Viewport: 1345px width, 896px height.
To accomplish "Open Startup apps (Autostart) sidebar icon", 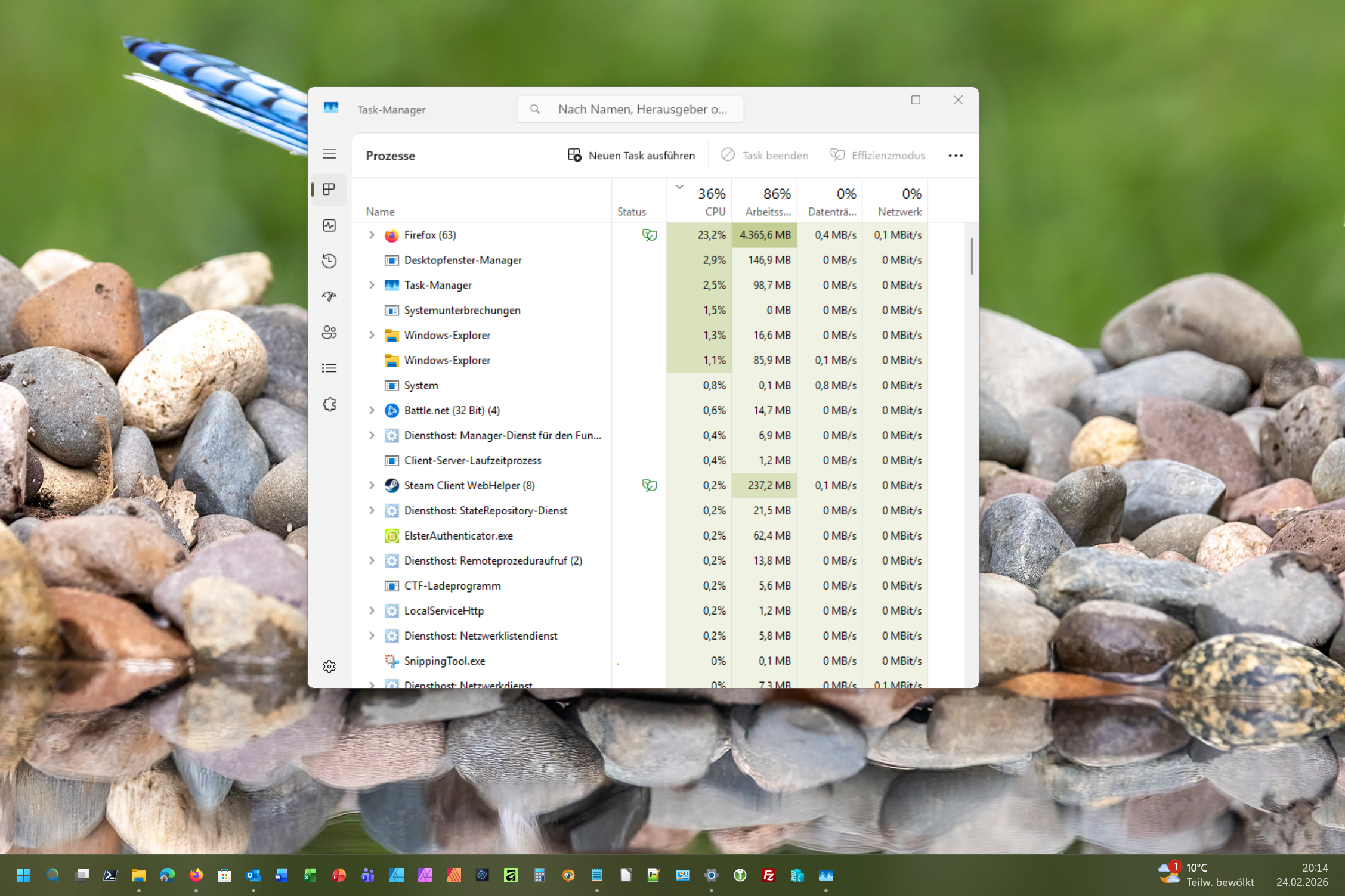I will pos(329,296).
